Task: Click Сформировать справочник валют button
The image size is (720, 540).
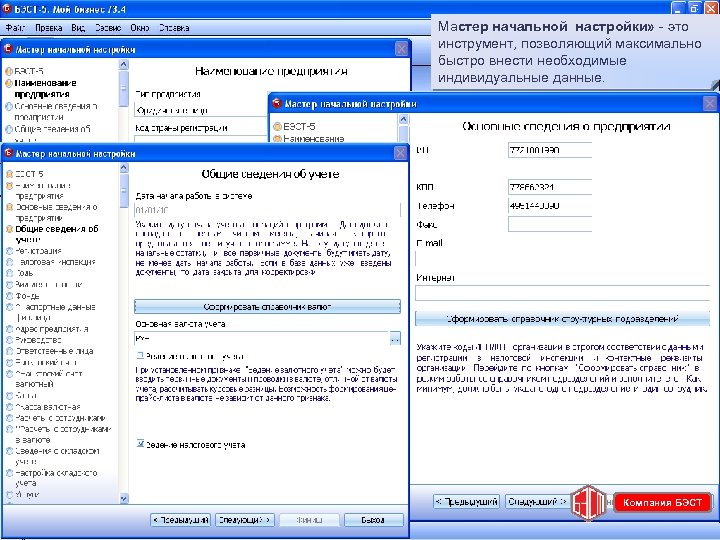Action: click(267, 307)
